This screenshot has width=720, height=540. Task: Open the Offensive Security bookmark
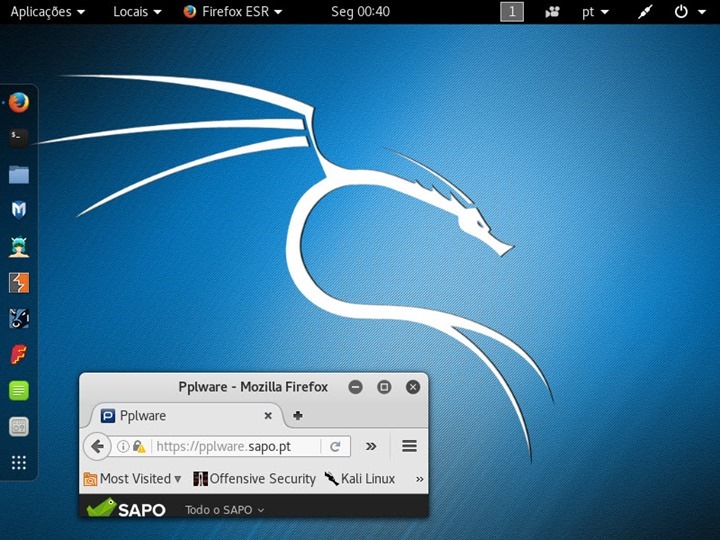[x=254, y=479]
